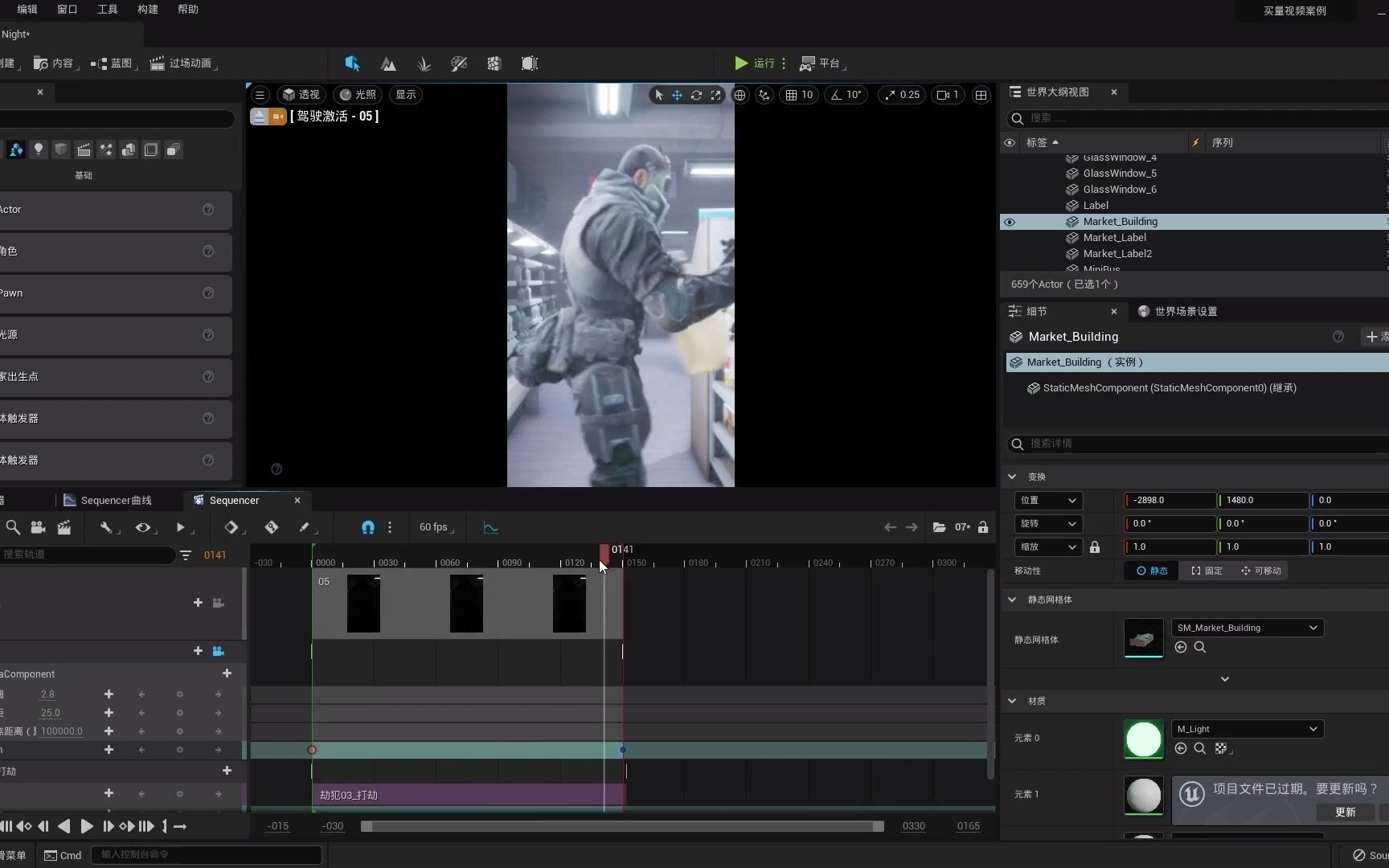Select the viewport select-objects arrow tool
Screen dimensions: 1389x868
click(x=659, y=95)
